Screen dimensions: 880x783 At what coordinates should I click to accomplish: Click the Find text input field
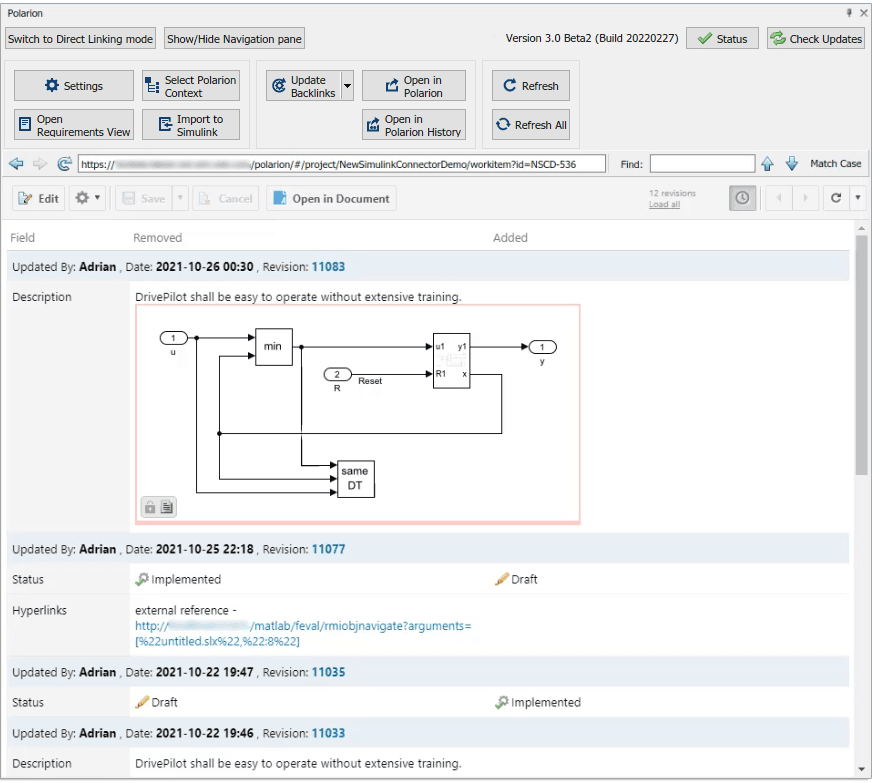point(702,164)
